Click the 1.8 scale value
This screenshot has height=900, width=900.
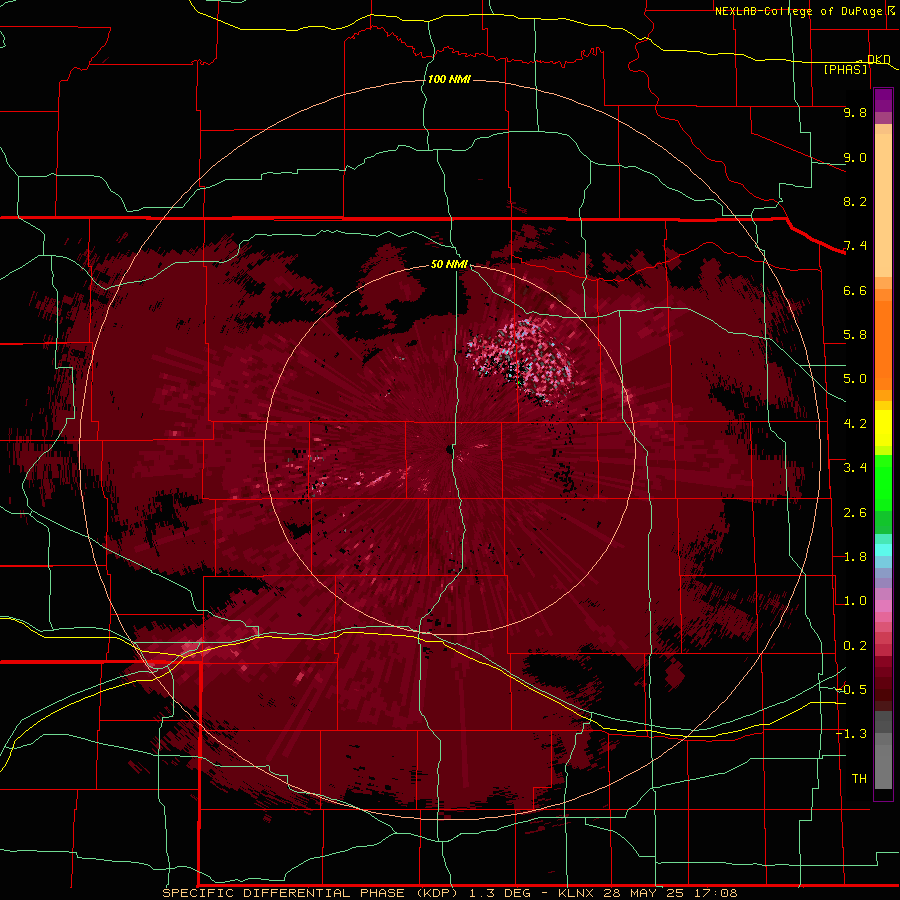pos(855,557)
